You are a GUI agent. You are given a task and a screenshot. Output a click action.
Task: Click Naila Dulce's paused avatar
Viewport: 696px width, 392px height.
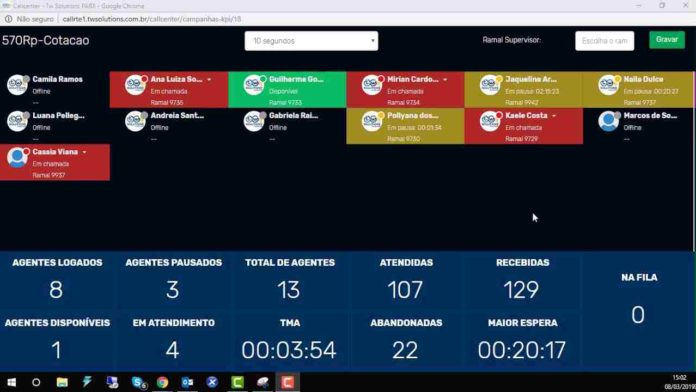pyautogui.click(x=608, y=84)
